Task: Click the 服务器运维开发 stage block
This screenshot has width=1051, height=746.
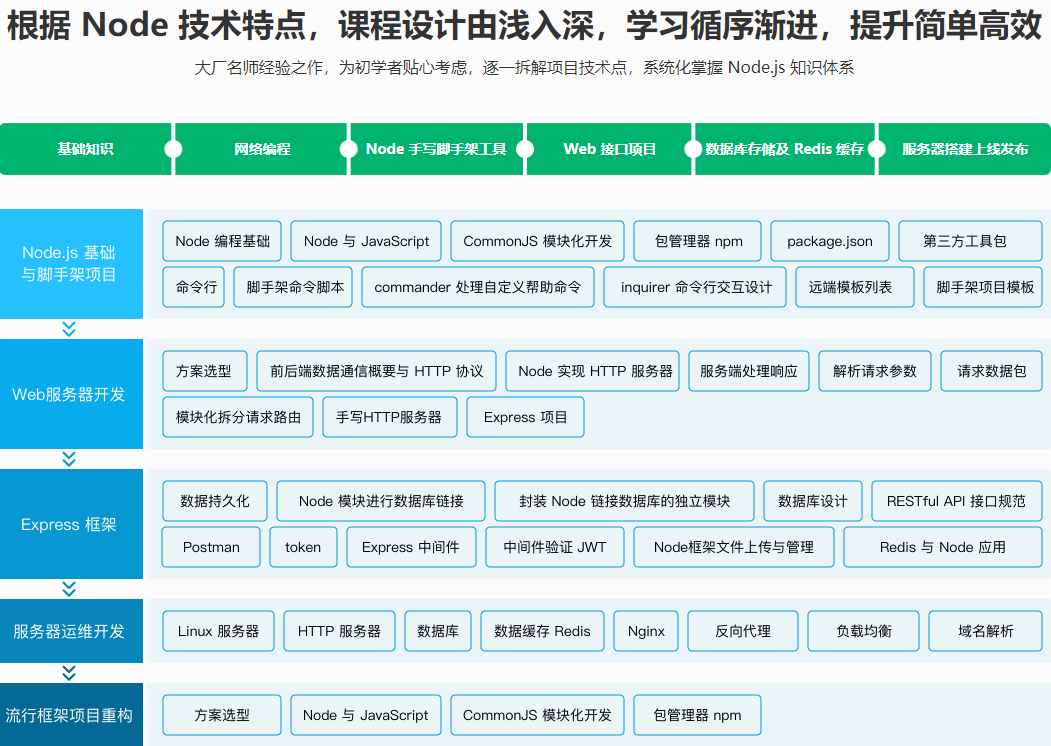Action: tap(71, 631)
